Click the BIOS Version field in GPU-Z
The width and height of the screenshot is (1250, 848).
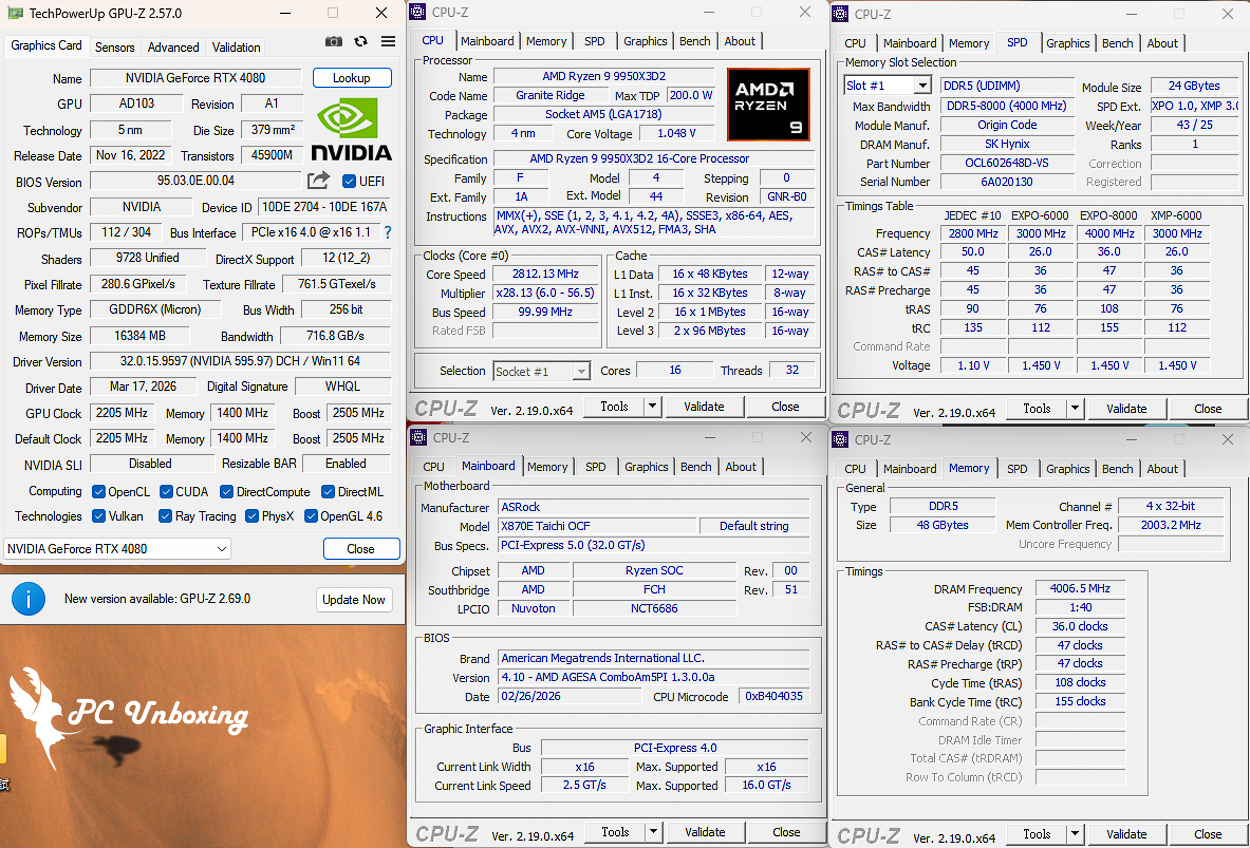point(196,181)
